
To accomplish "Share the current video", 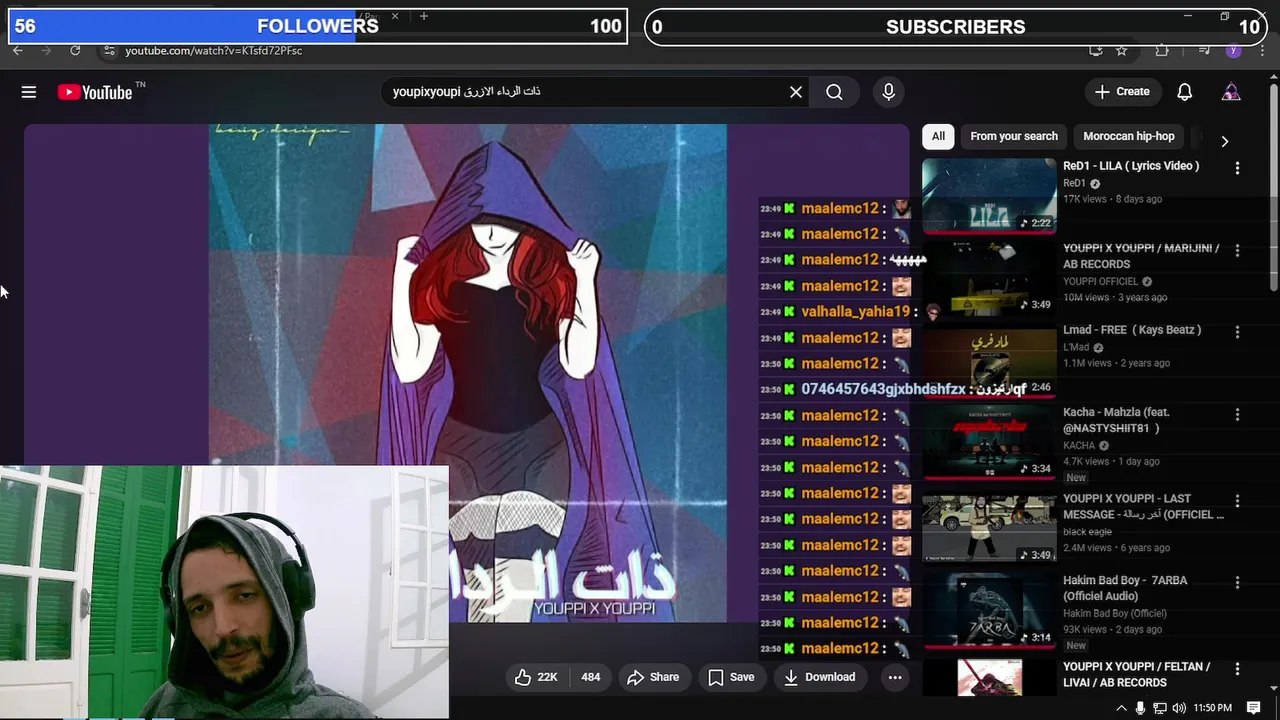I will 653,677.
